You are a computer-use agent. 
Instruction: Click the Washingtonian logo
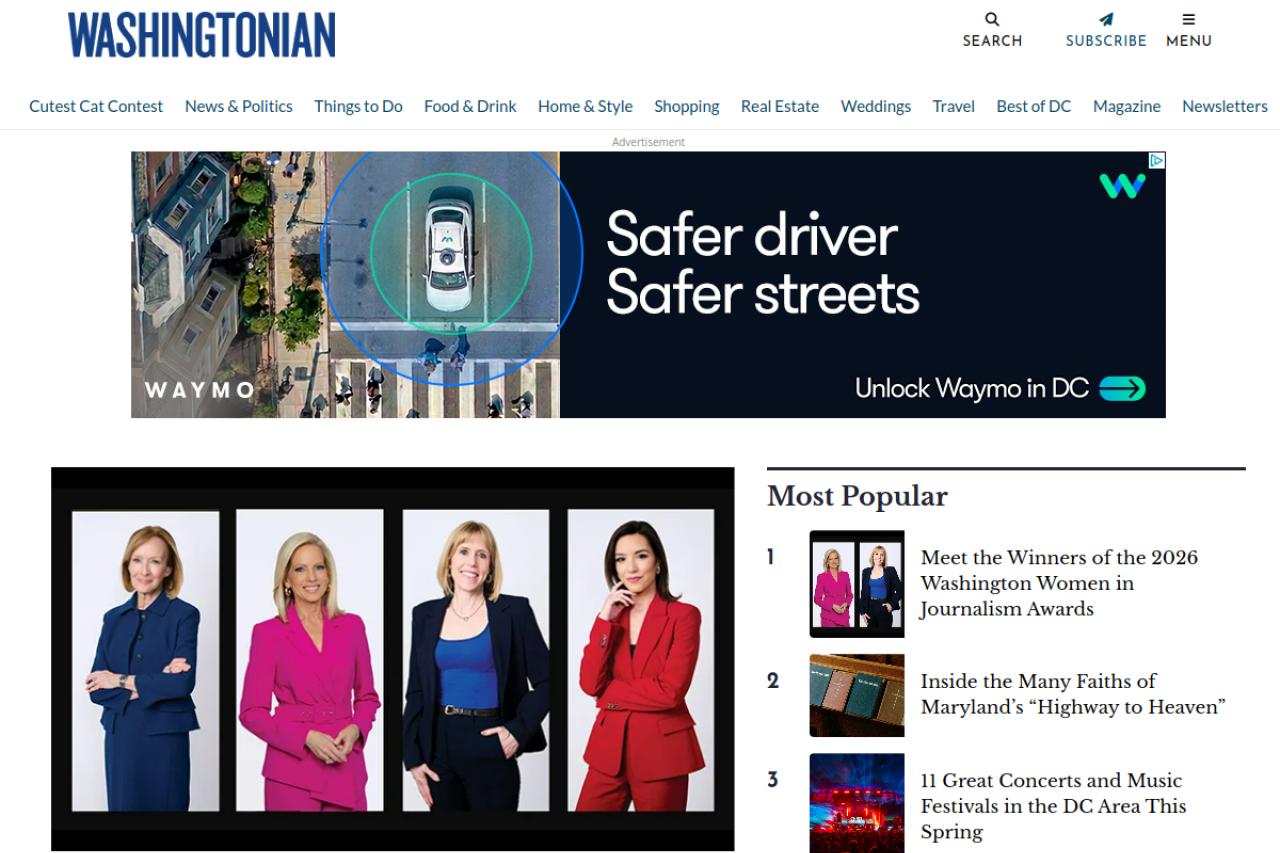[202, 36]
